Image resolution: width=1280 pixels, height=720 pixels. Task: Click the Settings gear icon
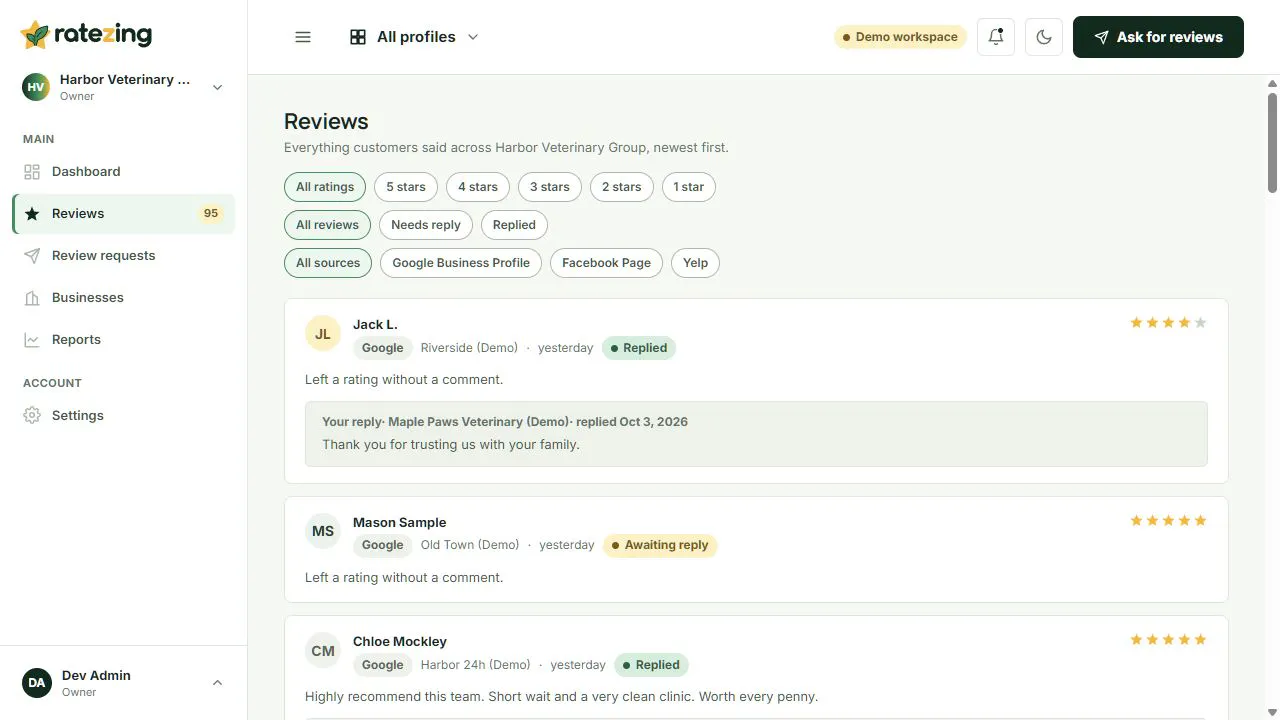click(x=32, y=416)
